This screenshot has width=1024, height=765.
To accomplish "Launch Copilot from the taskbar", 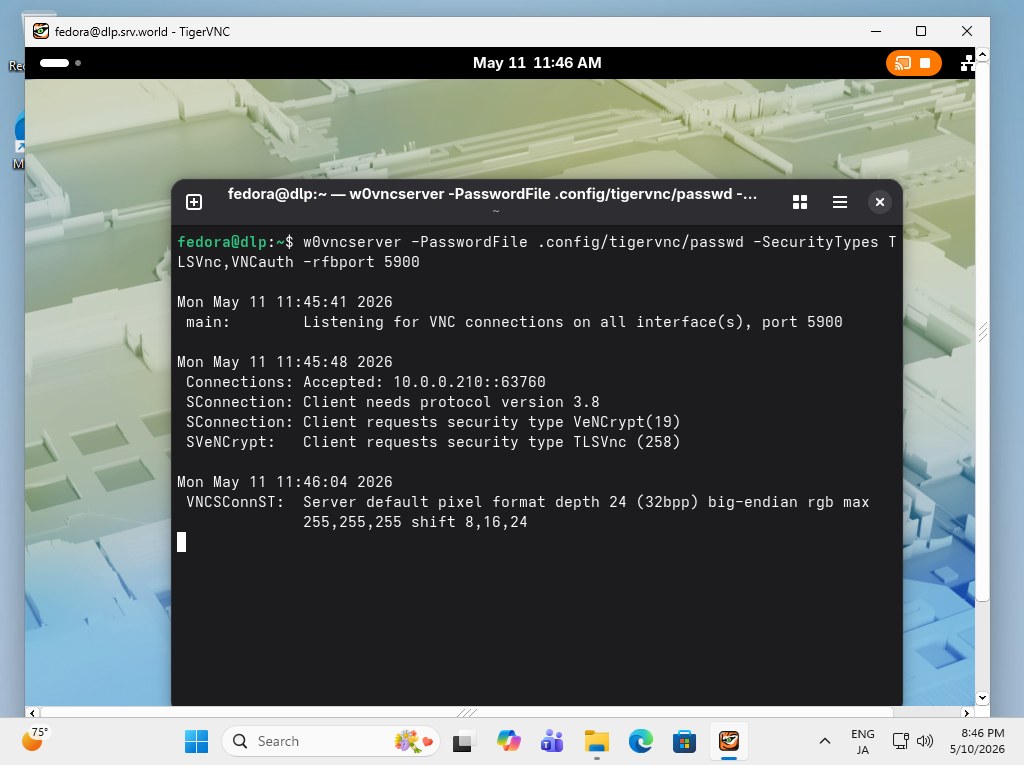I will tap(508, 741).
